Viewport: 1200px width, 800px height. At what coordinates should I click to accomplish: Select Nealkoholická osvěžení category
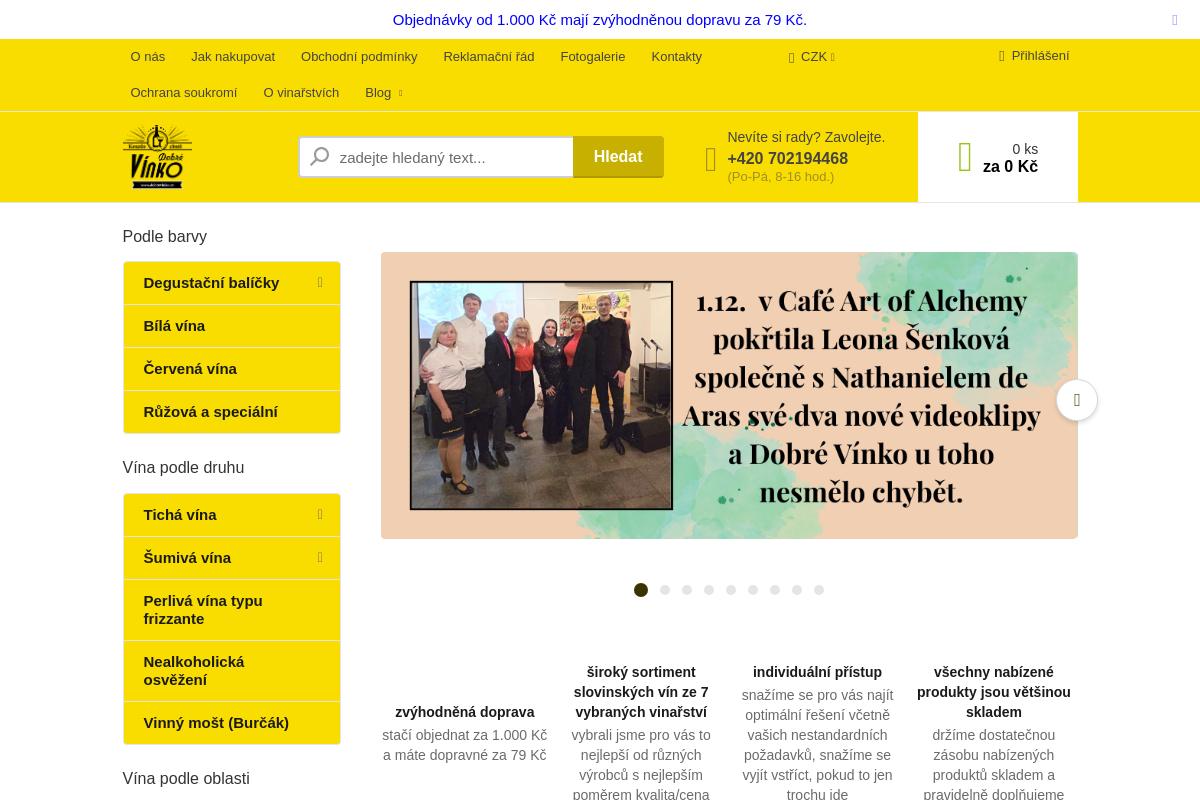click(232, 671)
